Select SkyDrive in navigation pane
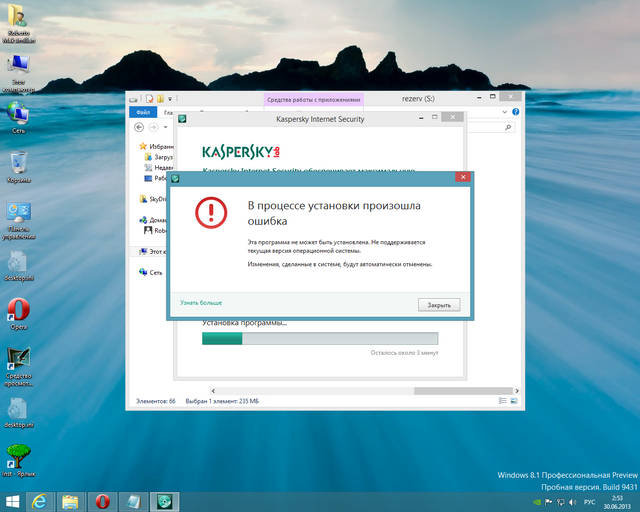 (x=153, y=199)
